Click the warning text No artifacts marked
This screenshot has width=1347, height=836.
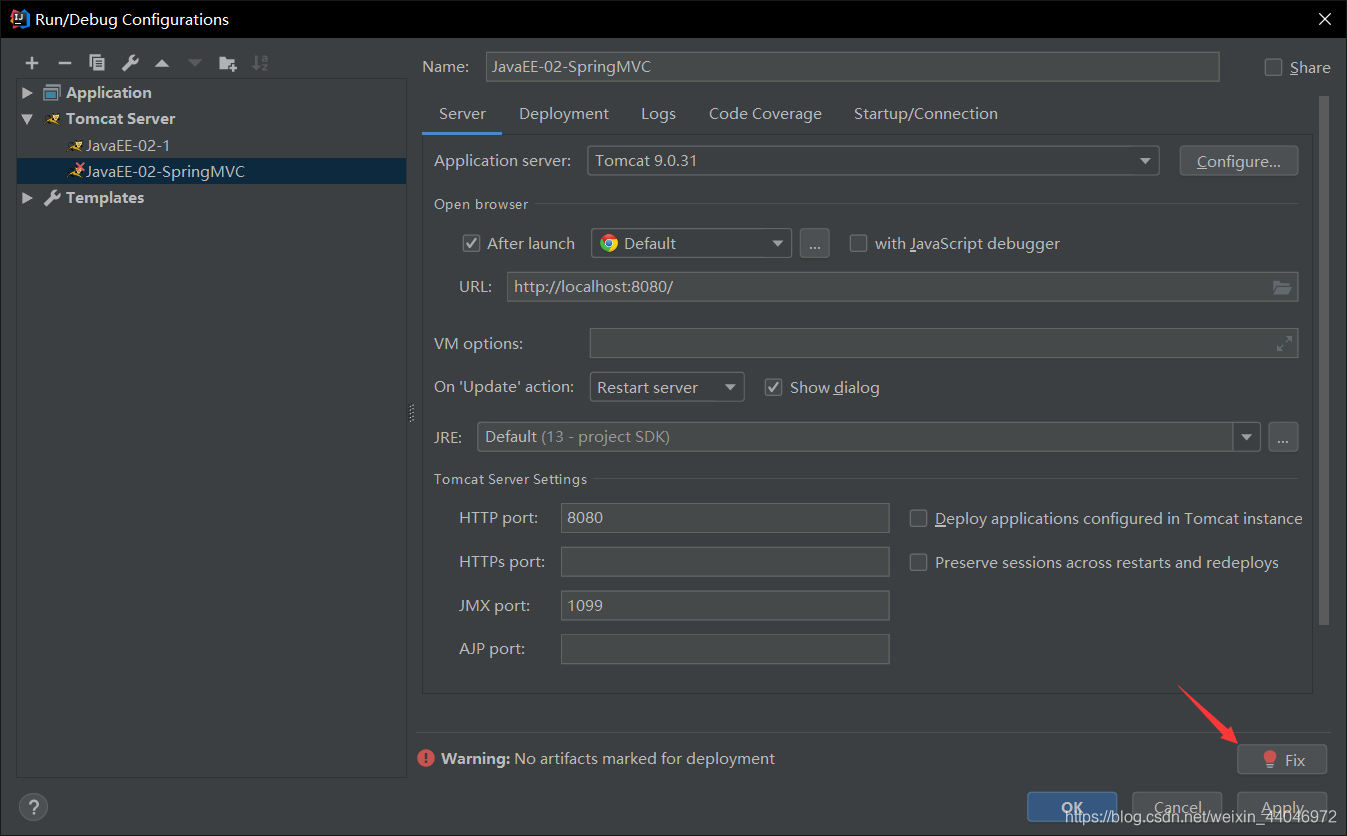click(644, 759)
